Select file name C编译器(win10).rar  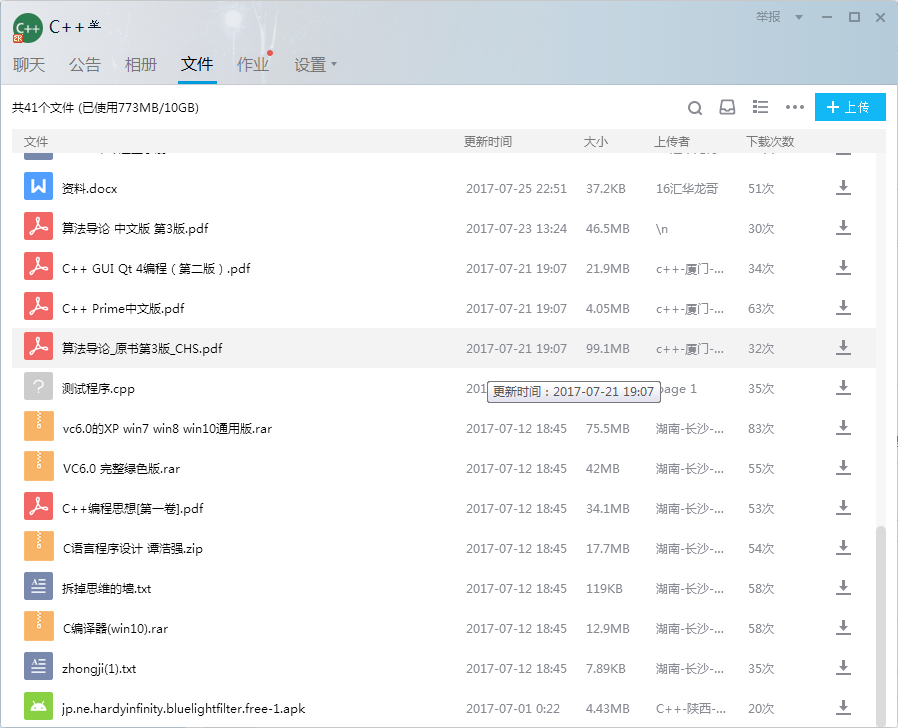point(115,629)
